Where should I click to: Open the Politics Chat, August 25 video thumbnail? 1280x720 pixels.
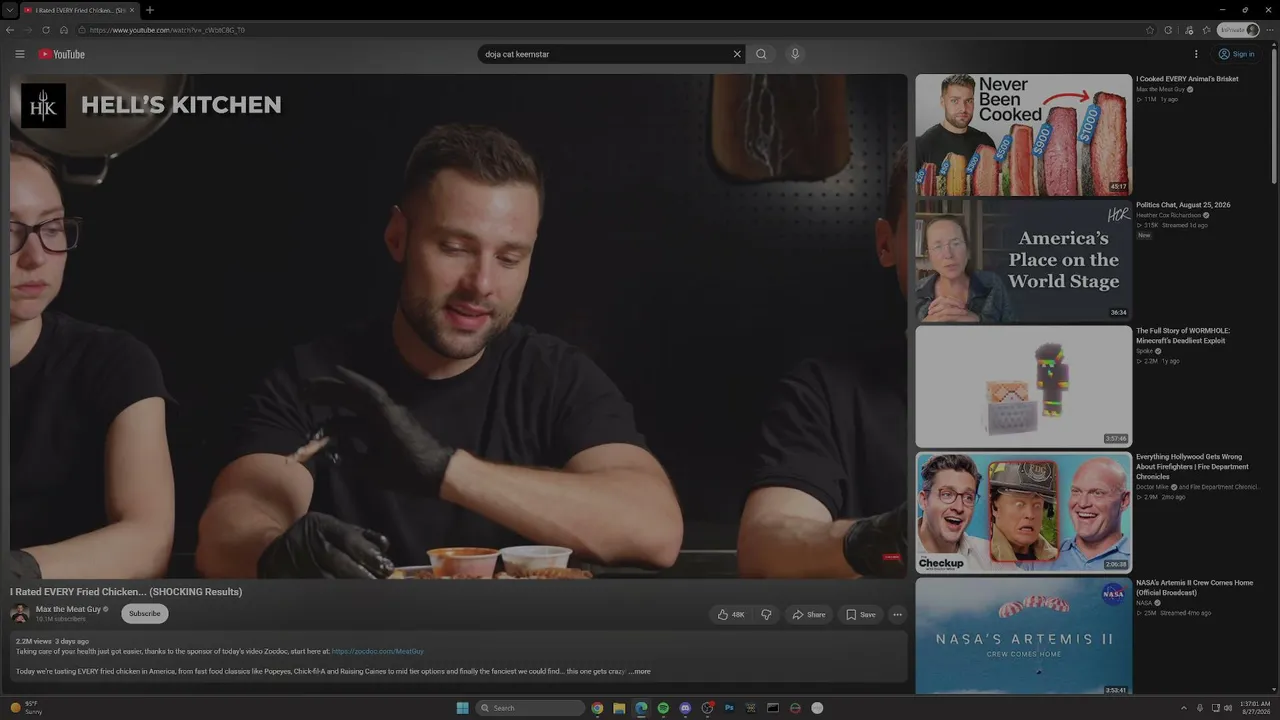tap(1023, 261)
